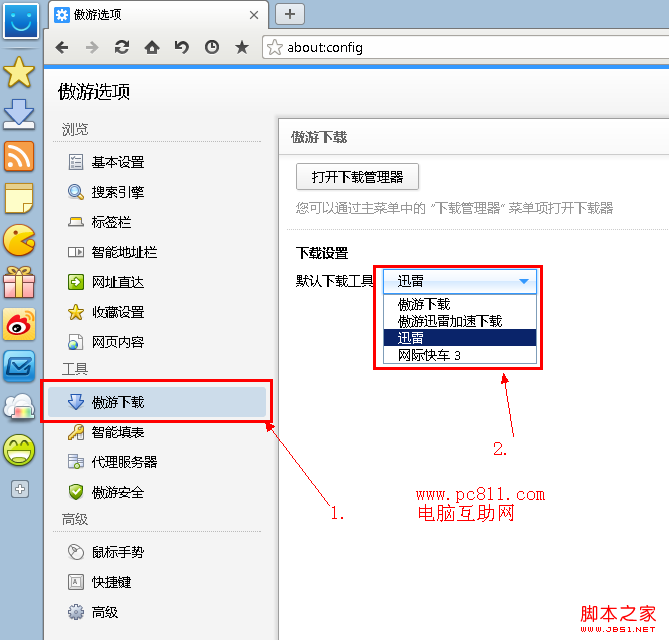Open the cloud sidebar icon
The image size is (669, 640).
coord(19,407)
